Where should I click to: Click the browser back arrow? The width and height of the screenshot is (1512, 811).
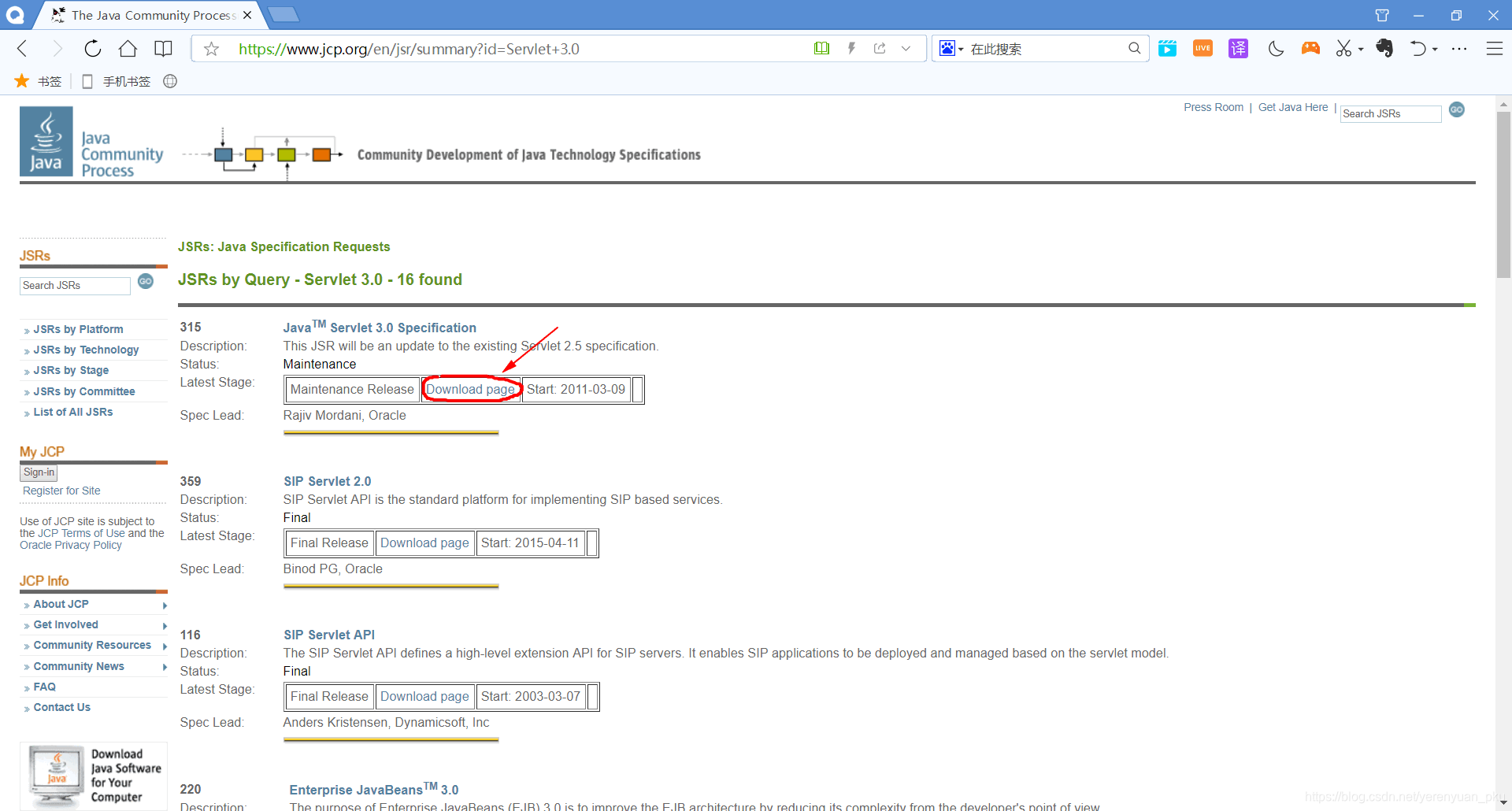click(22, 49)
